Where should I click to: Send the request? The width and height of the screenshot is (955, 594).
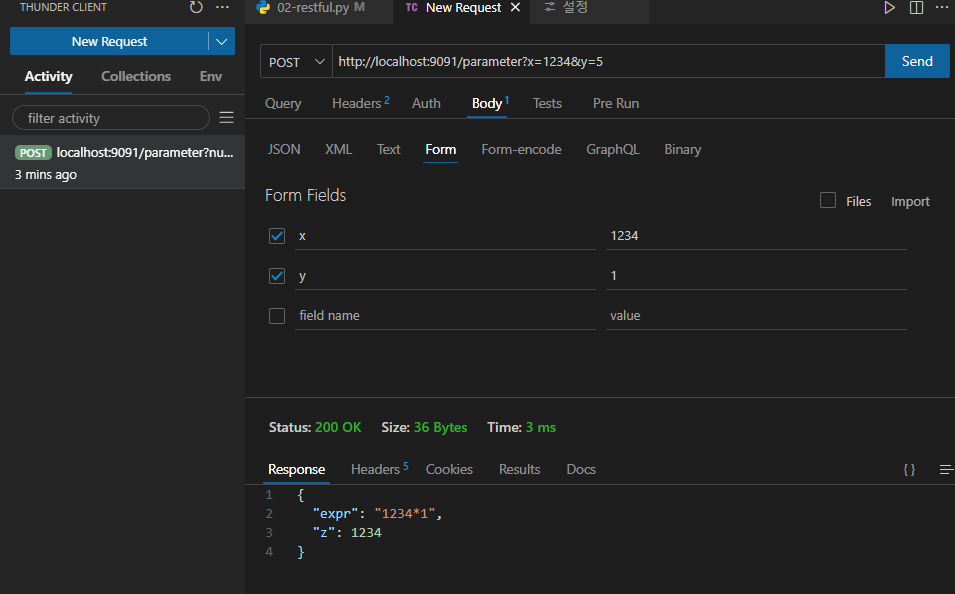(917, 62)
